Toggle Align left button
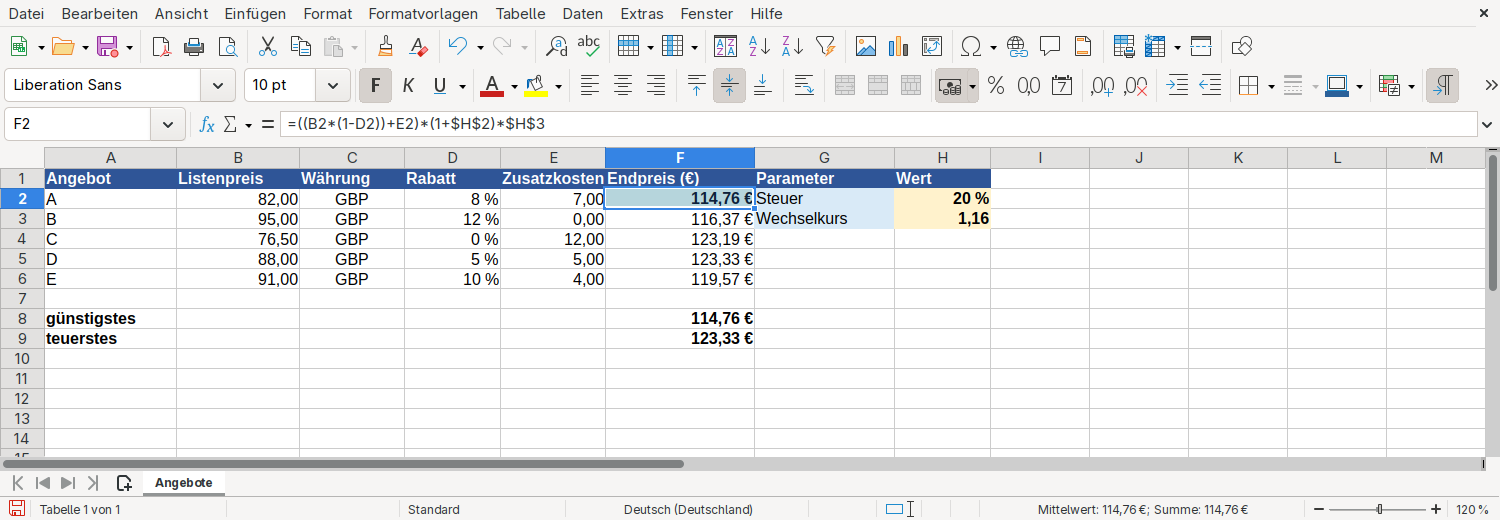 click(590, 85)
